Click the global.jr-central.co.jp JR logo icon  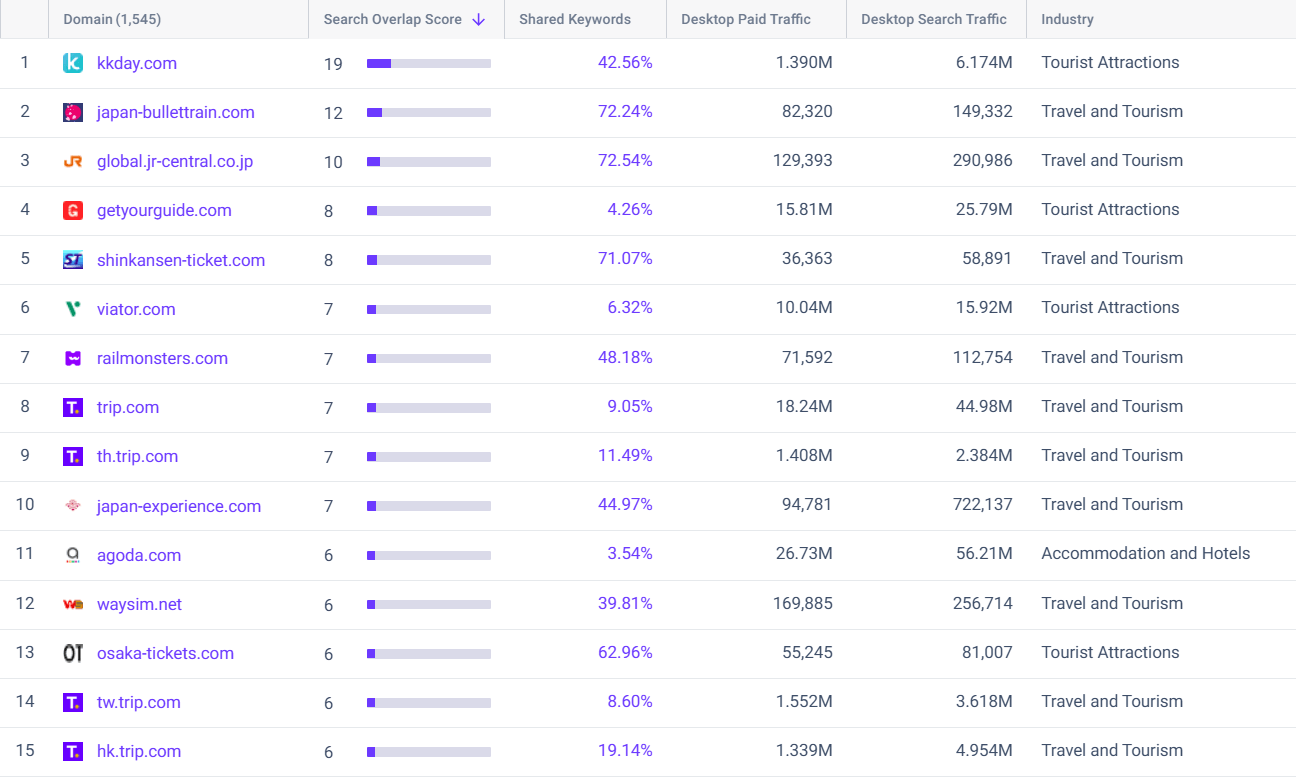[x=73, y=161]
